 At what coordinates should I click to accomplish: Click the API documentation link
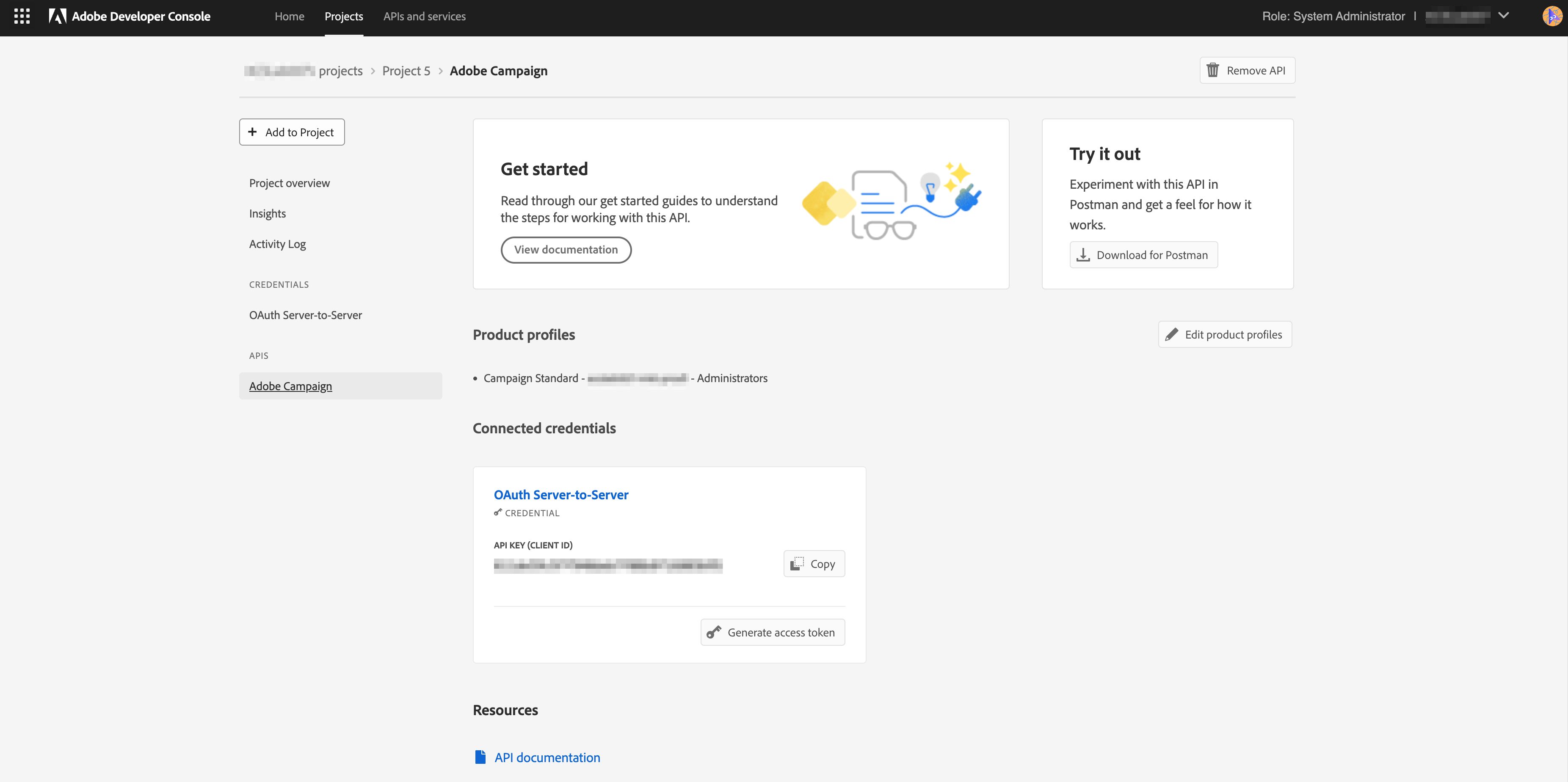pos(547,757)
